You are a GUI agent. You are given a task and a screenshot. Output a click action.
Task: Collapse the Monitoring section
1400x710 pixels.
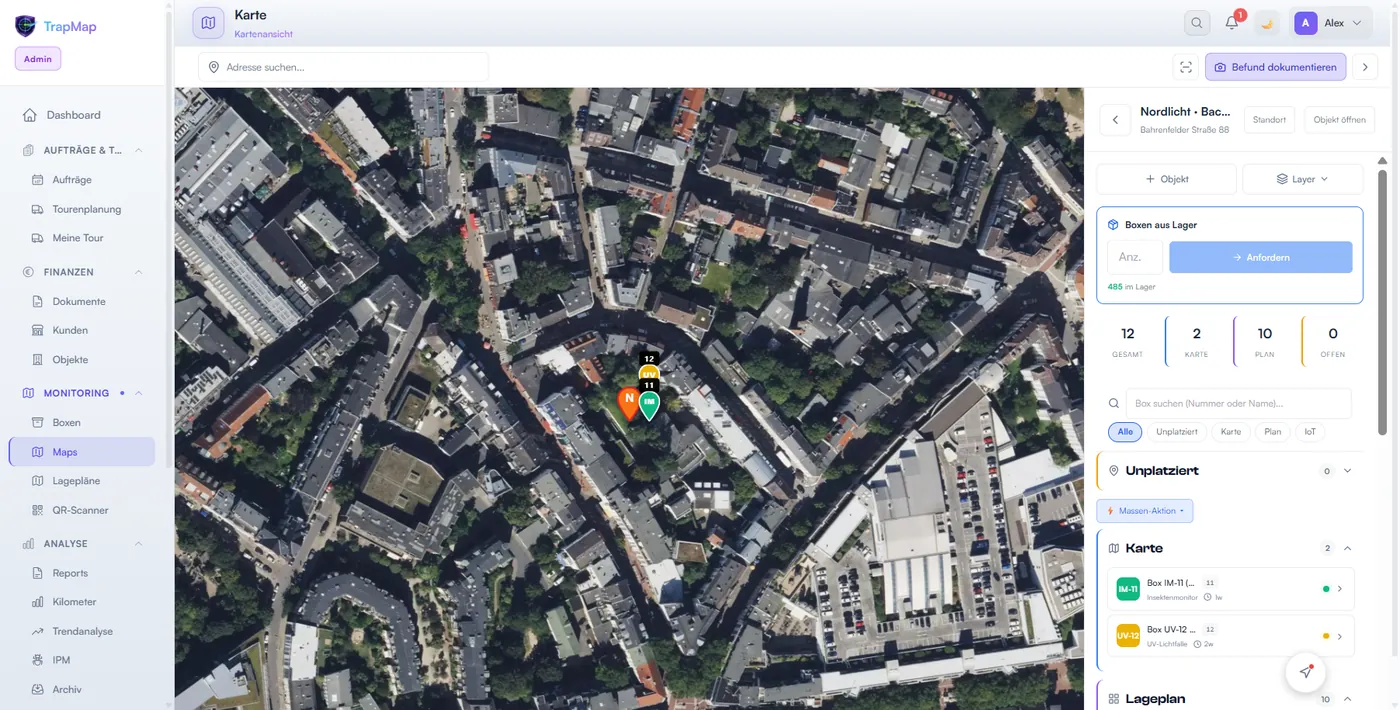(139, 393)
